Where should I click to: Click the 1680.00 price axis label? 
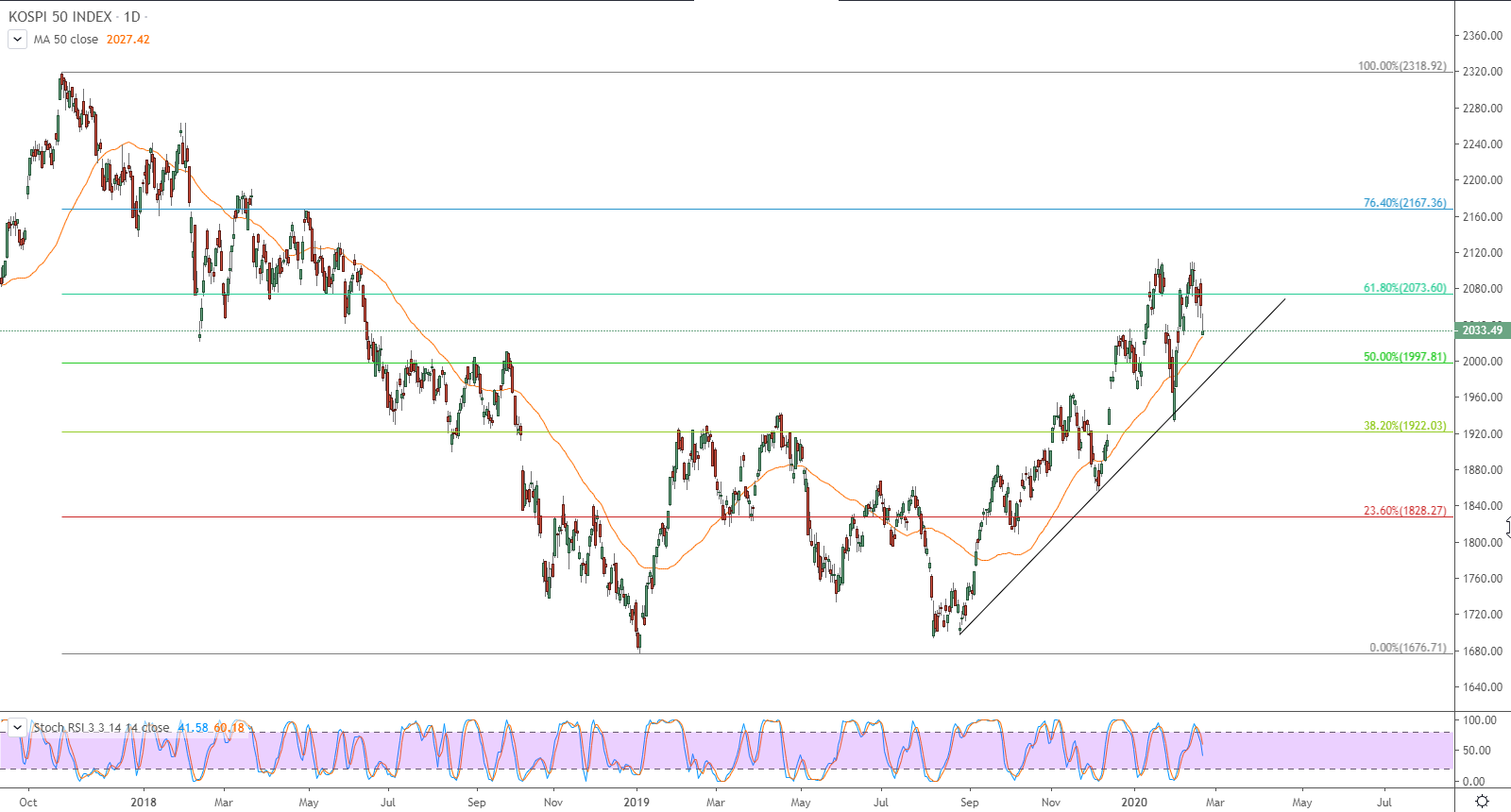tap(1482, 651)
